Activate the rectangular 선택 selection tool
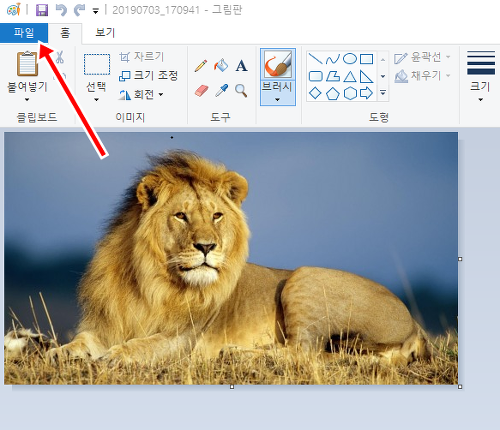Viewport: 500px width, 430px height. click(x=97, y=64)
